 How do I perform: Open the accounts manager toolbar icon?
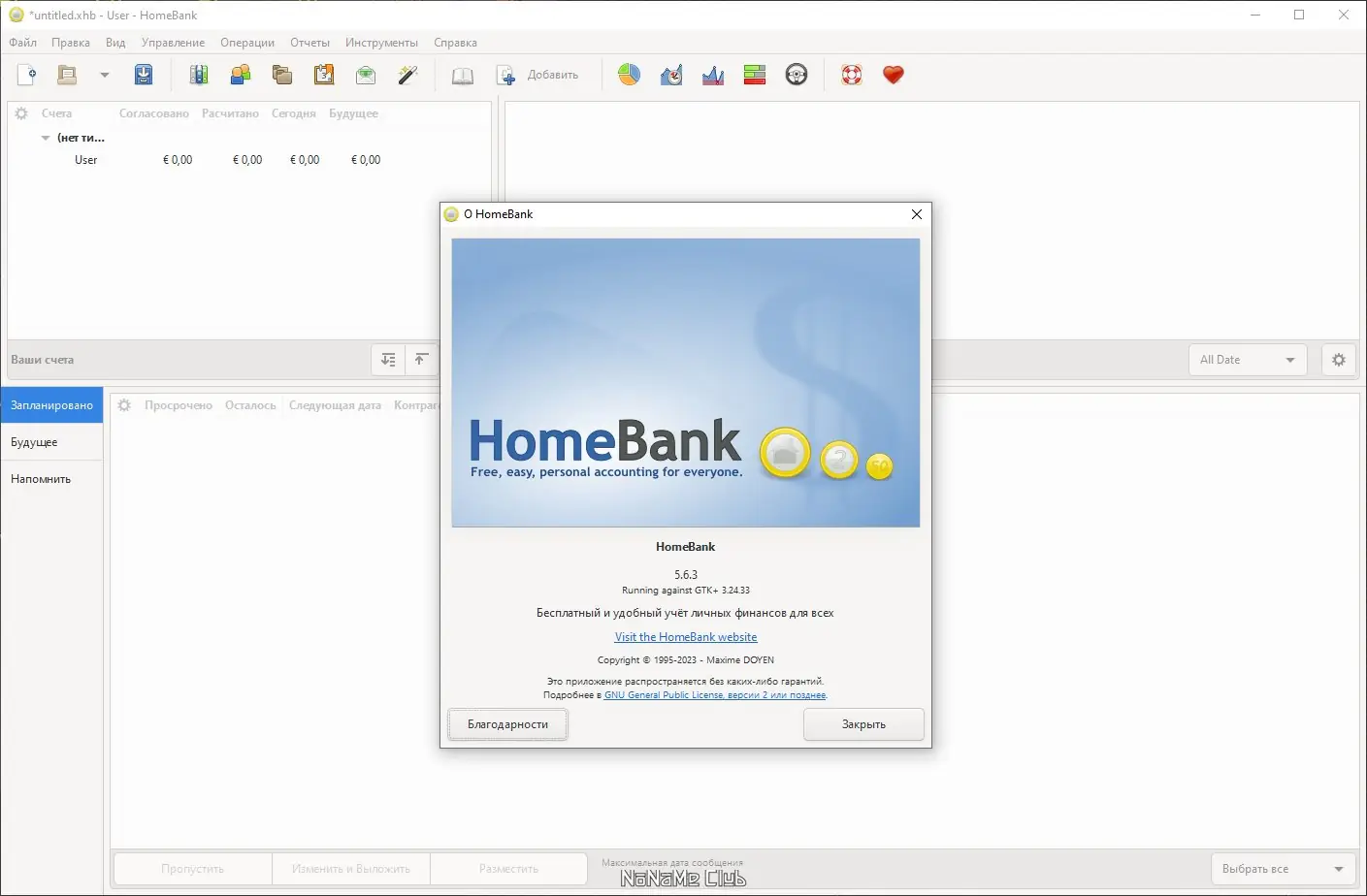click(x=199, y=75)
